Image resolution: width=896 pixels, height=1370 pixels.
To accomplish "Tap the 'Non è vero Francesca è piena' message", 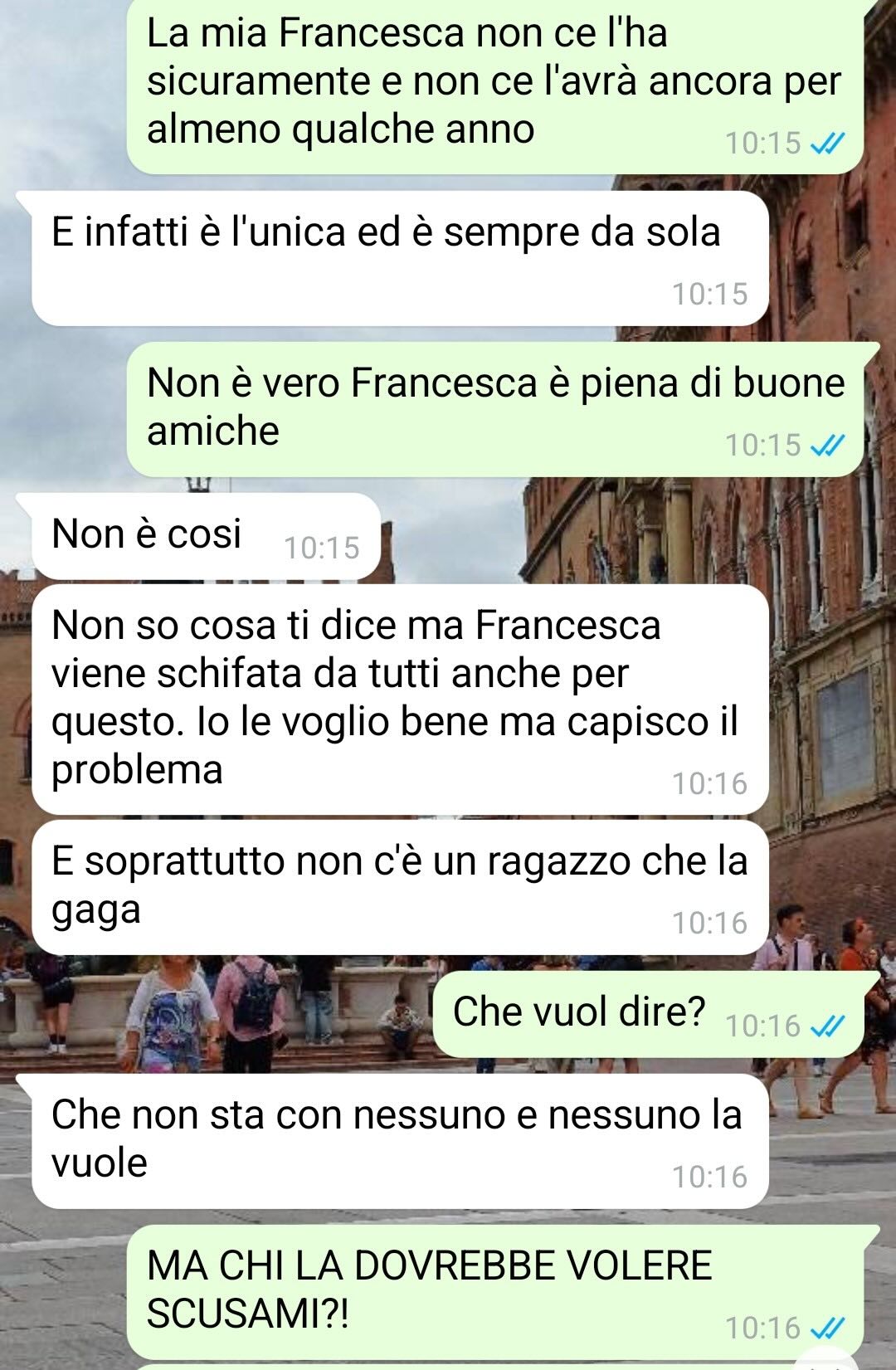I will [x=494, y=410].
